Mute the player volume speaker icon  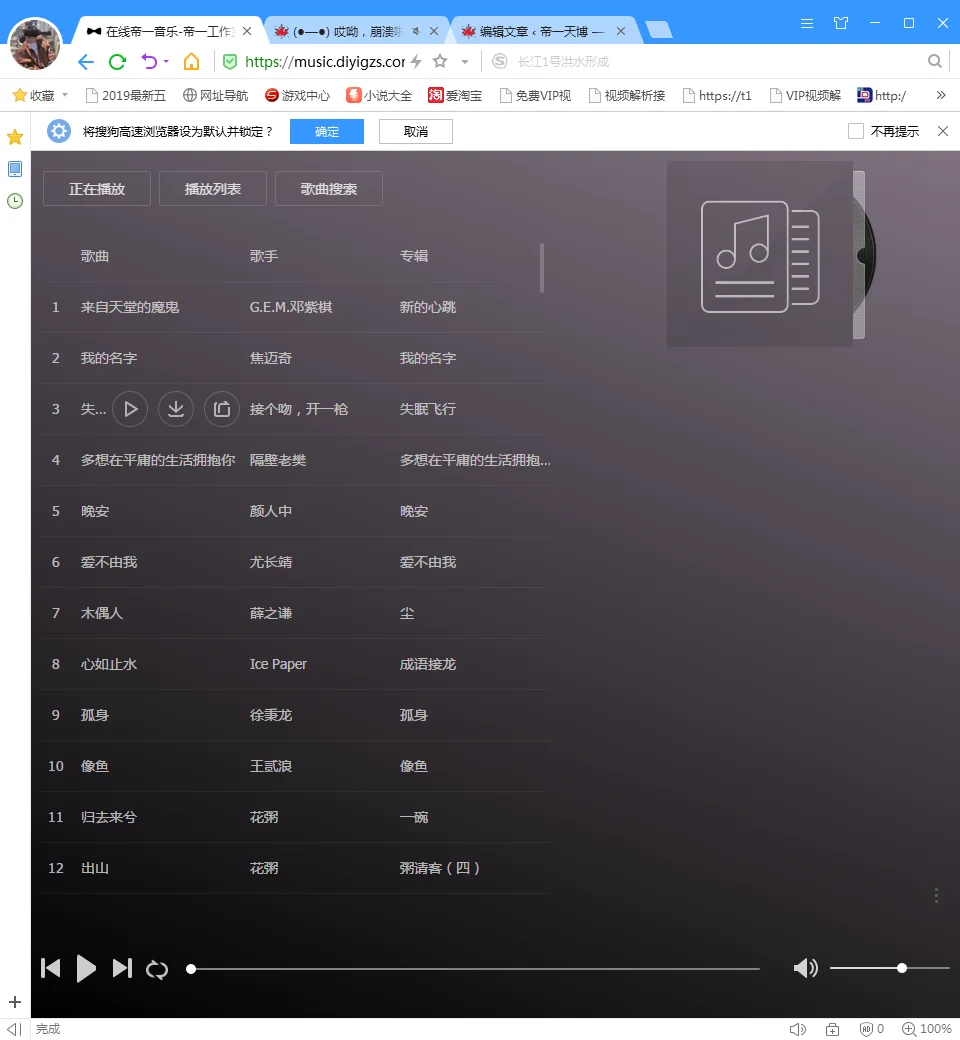(805, 968)
